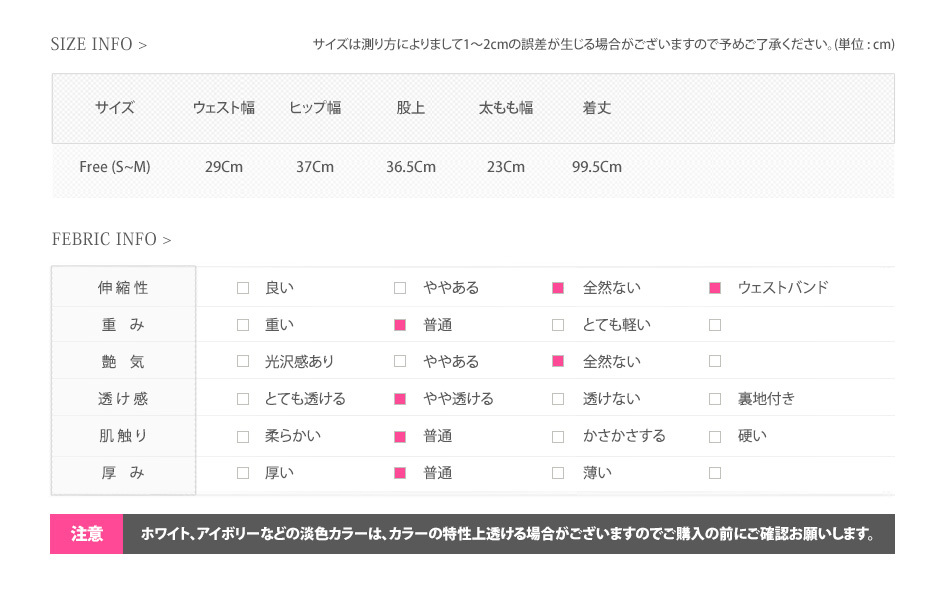Toggle the pink ウェストバンド checkbox
This screenshot has height=612, width=946.
point(715,288)
